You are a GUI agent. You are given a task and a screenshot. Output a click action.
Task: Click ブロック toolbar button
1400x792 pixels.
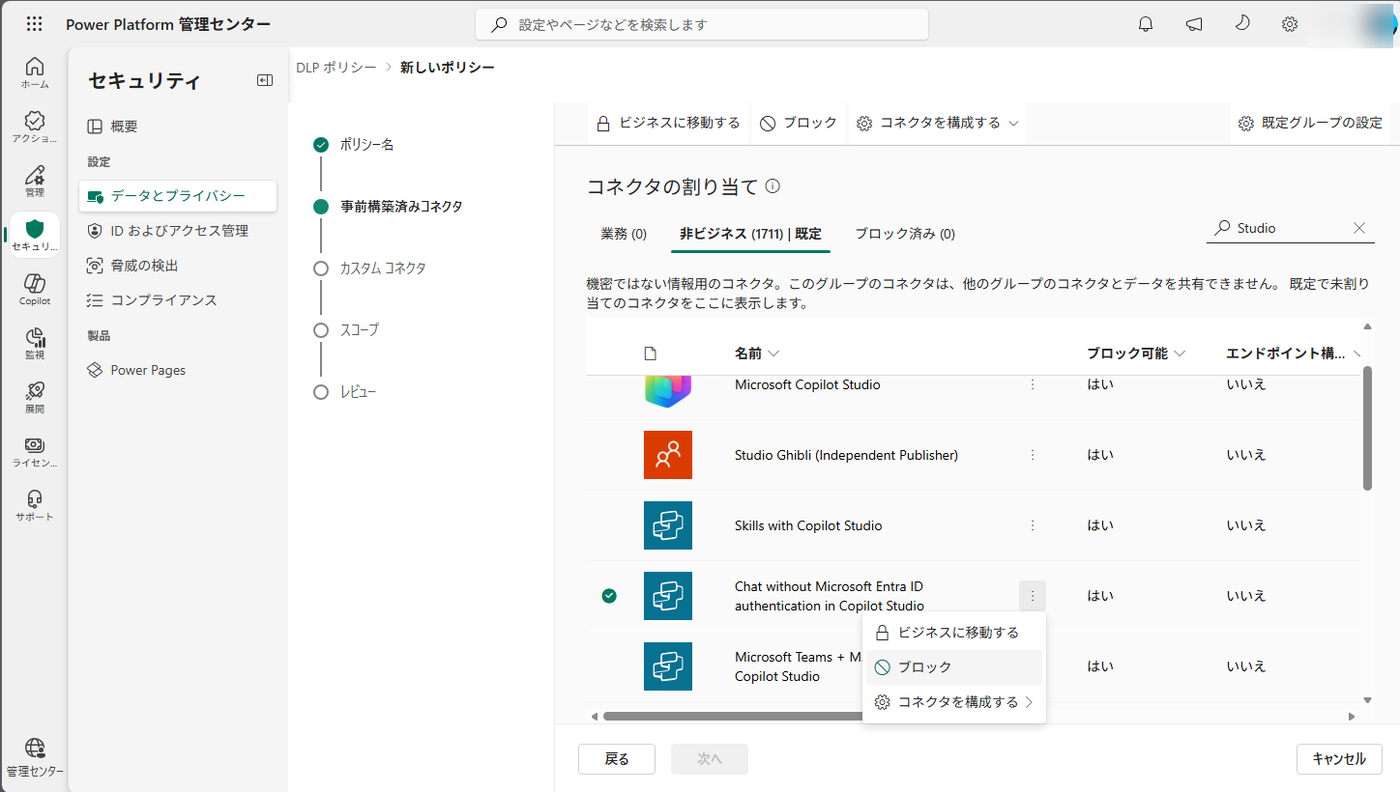coord(798,123)
